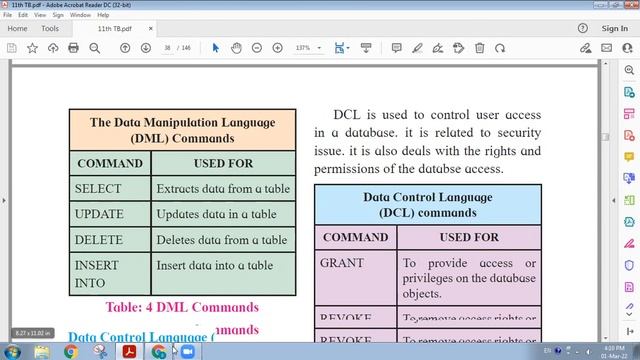Print the document
This screenshot has height=360, width=640.
pyautogui.click(x=73, y=48)
